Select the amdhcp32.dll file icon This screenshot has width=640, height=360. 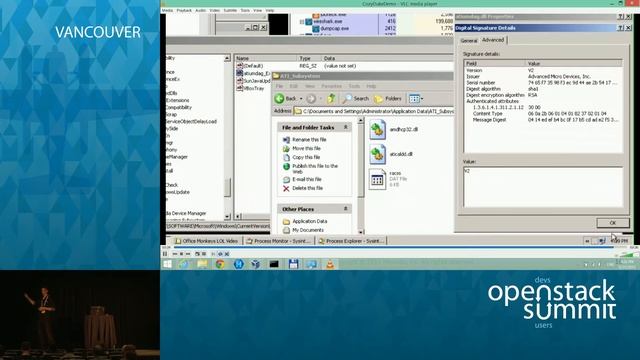378,130
